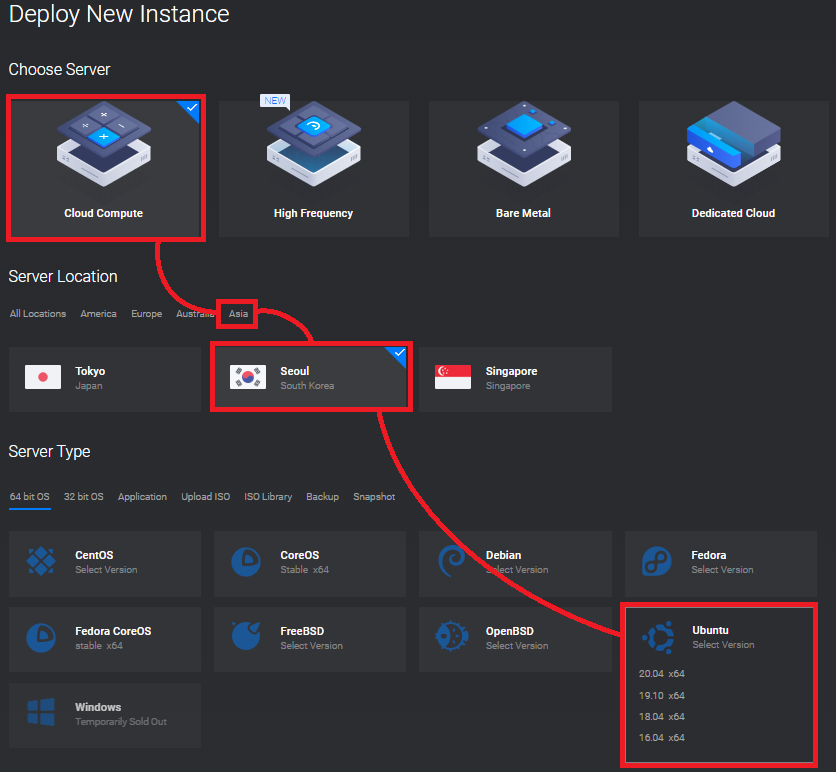Click the Fedora logo icon
Screen dimensions: 836x772
pos(657,561)
